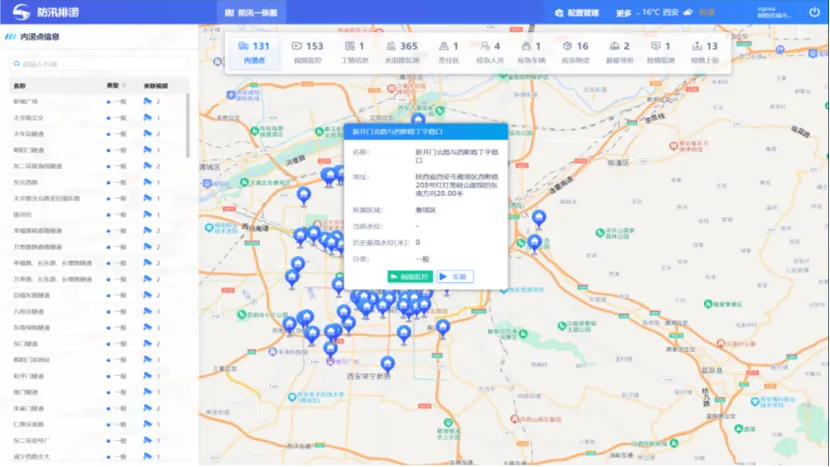This screenshot has width=830, height=467.
Task: Open 配置管理 in the header
Action: tap(577, 13)
